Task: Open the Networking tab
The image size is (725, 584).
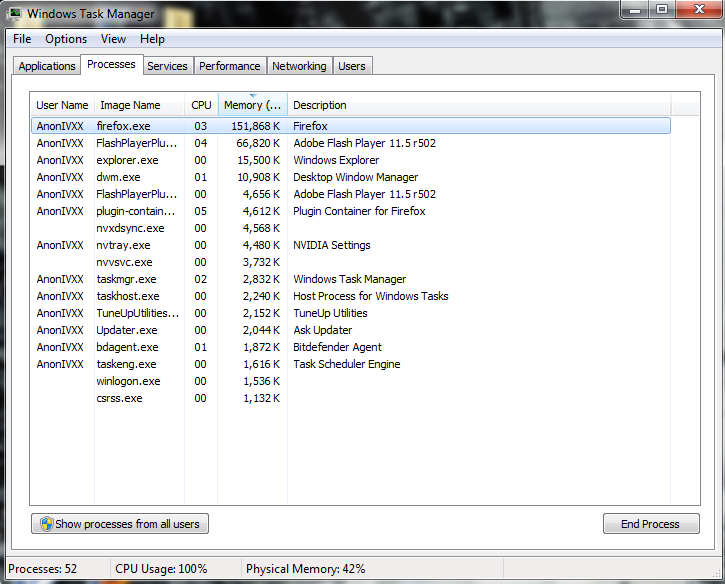Action: [x=299, y=66]
